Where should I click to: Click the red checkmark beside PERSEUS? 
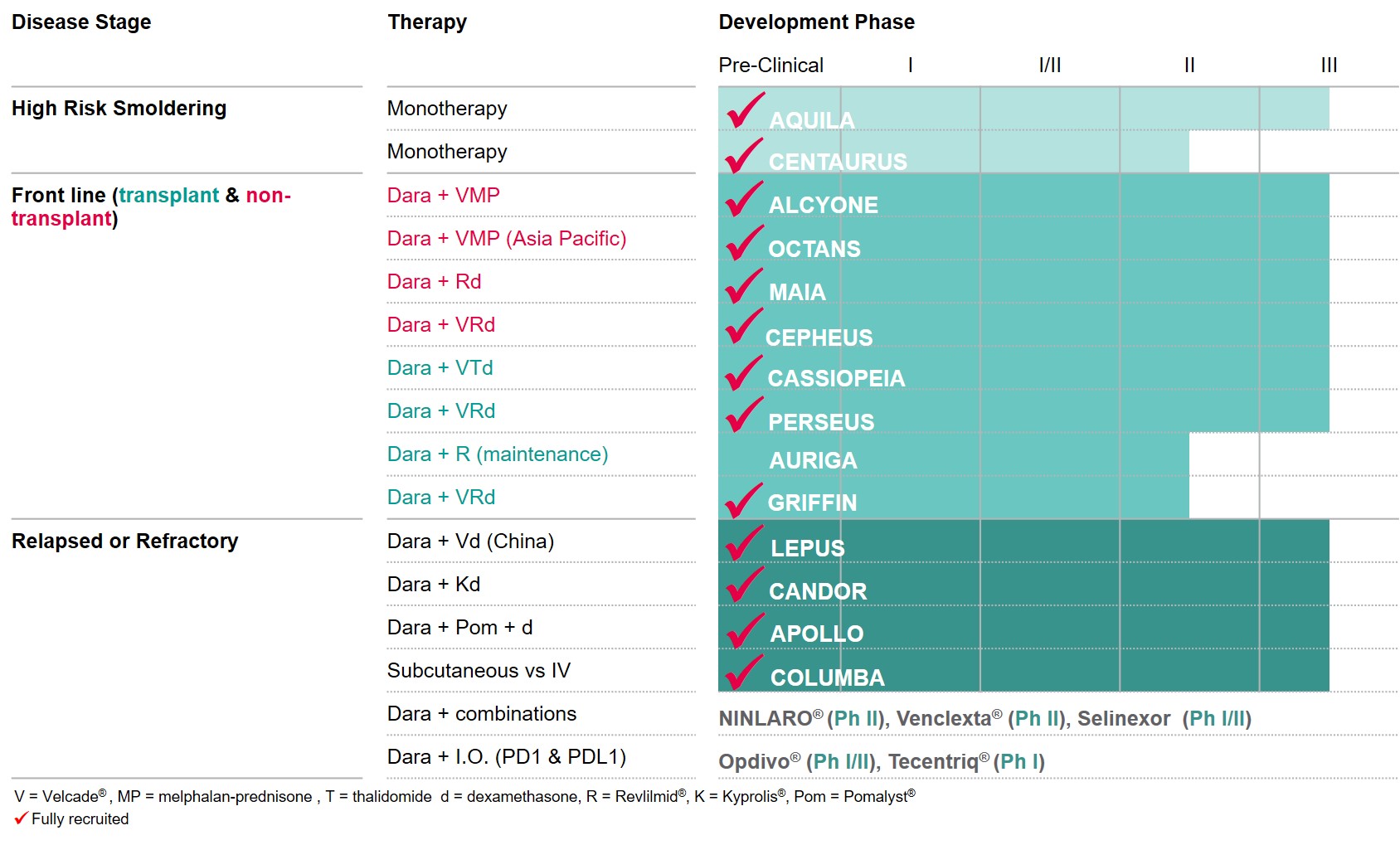point(743,415)
